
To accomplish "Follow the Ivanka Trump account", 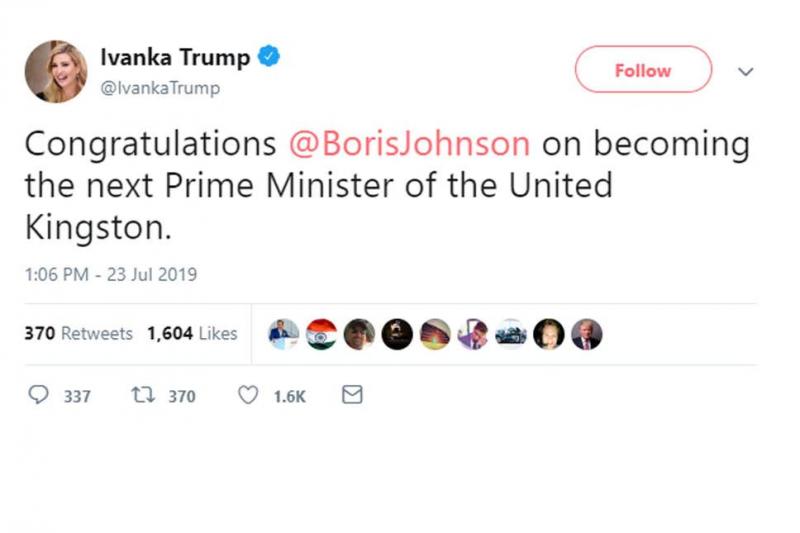I will 642,71.
